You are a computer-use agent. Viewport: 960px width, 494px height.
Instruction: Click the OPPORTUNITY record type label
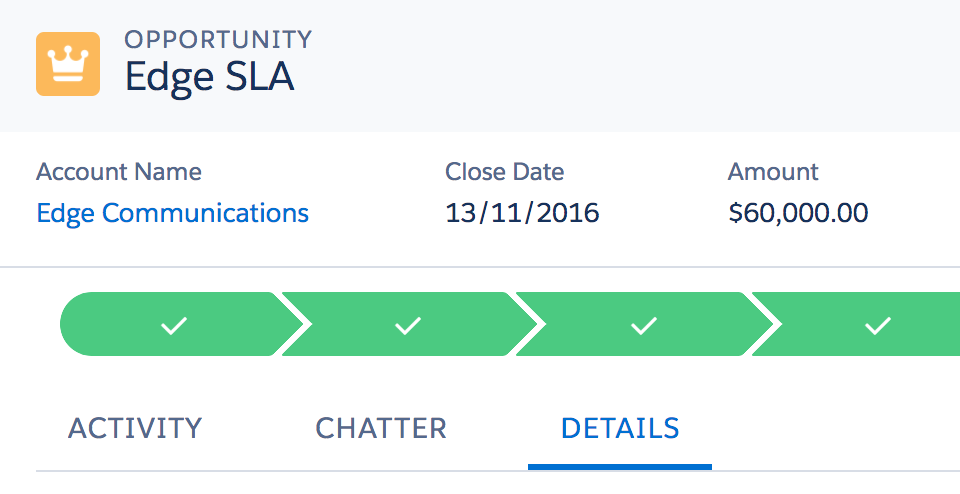[x=219, y=40]
